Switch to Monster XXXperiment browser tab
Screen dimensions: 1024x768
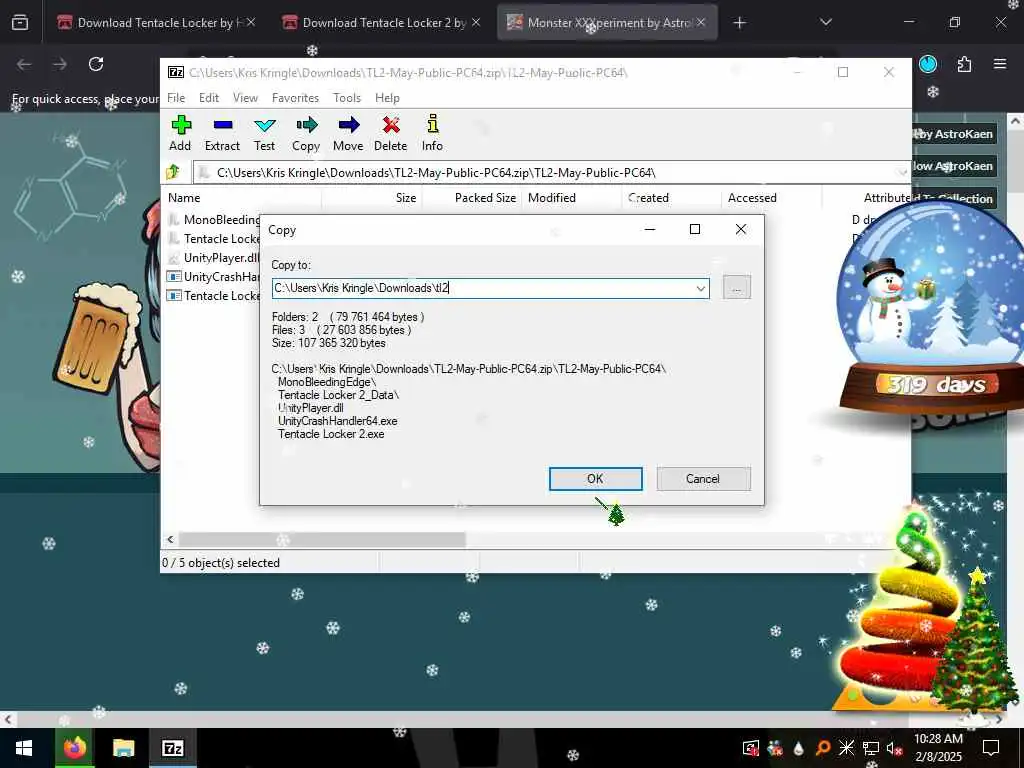[x=607, y=23]
